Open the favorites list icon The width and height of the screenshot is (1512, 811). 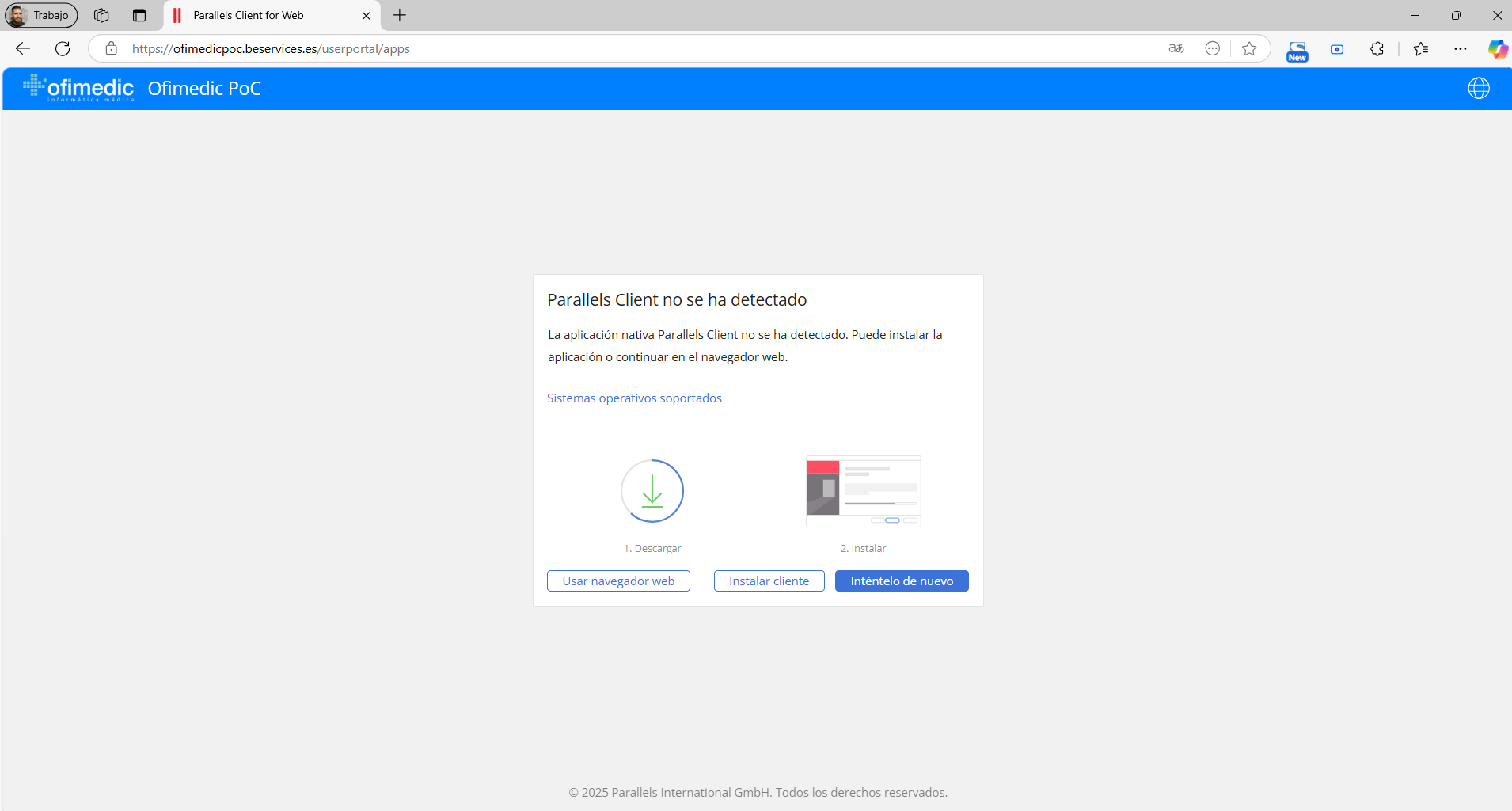[1421, 48]
